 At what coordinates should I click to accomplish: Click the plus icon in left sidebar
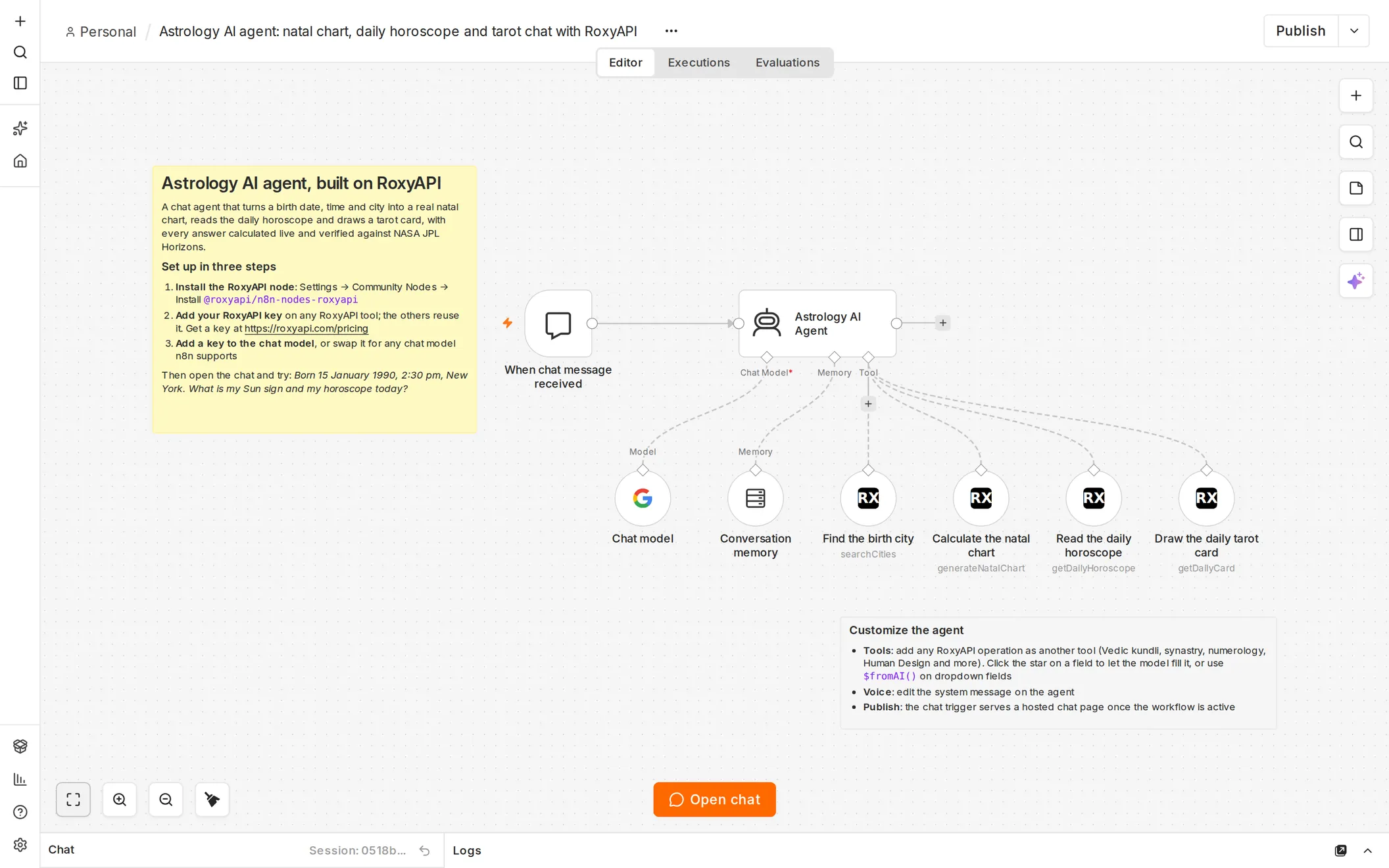coord(20,21)
